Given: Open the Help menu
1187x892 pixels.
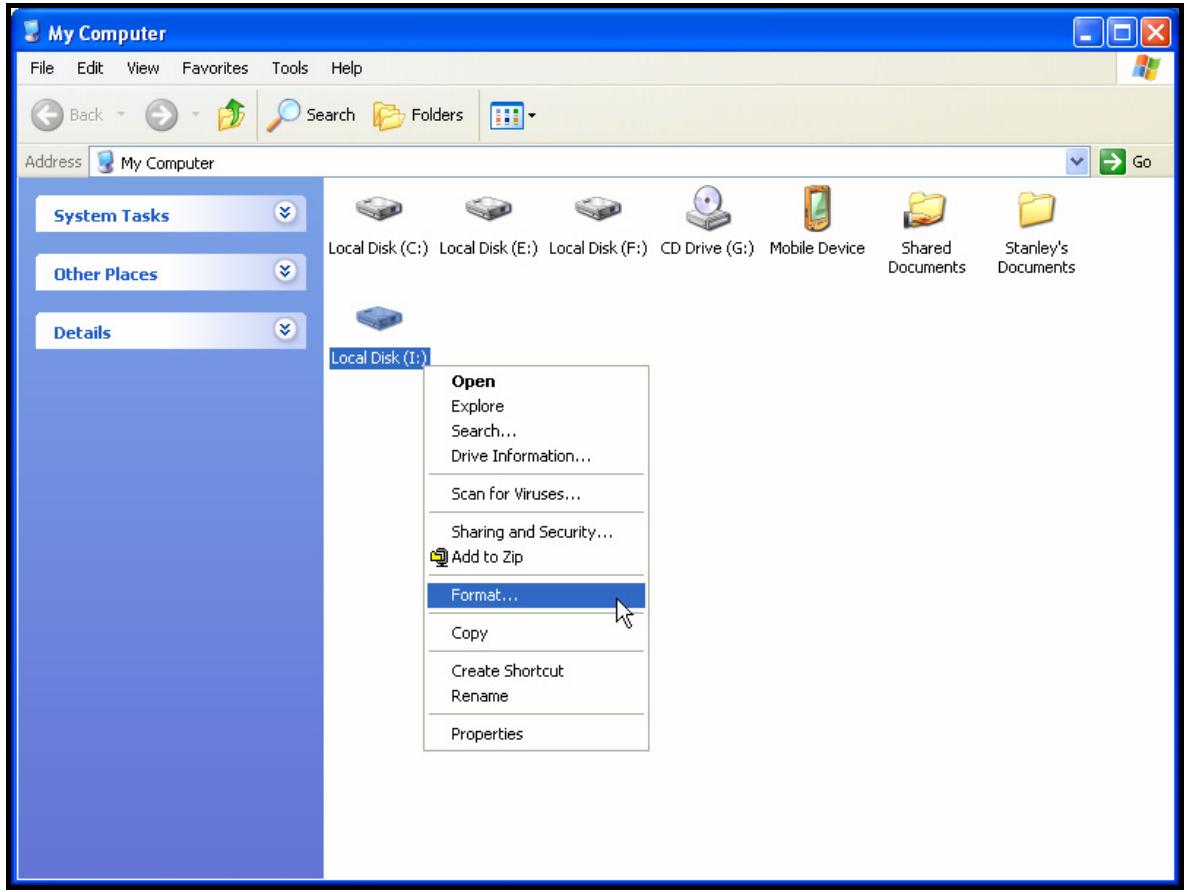Looking at the screenshot, I should point(346,68).
